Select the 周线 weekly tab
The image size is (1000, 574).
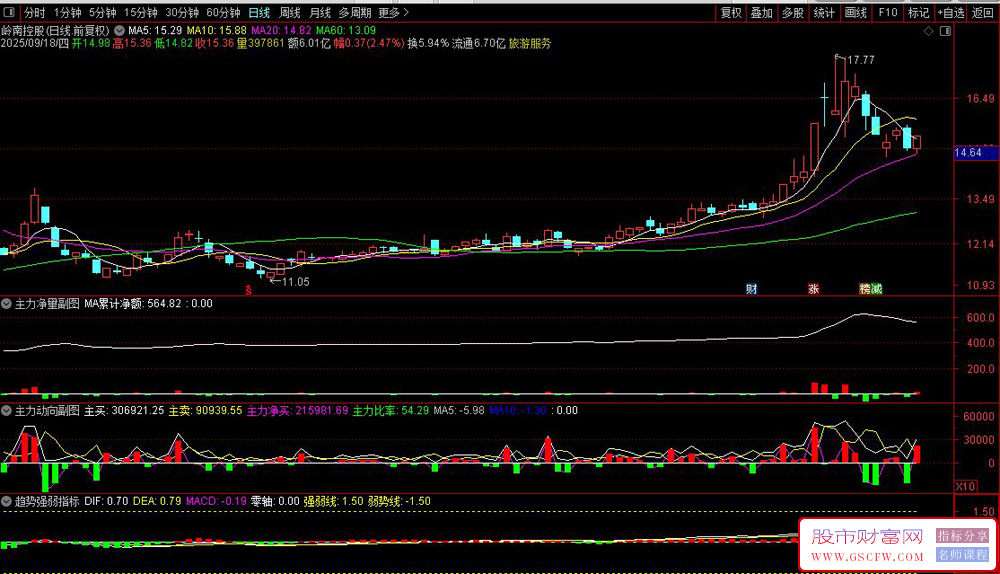point(290,12)
